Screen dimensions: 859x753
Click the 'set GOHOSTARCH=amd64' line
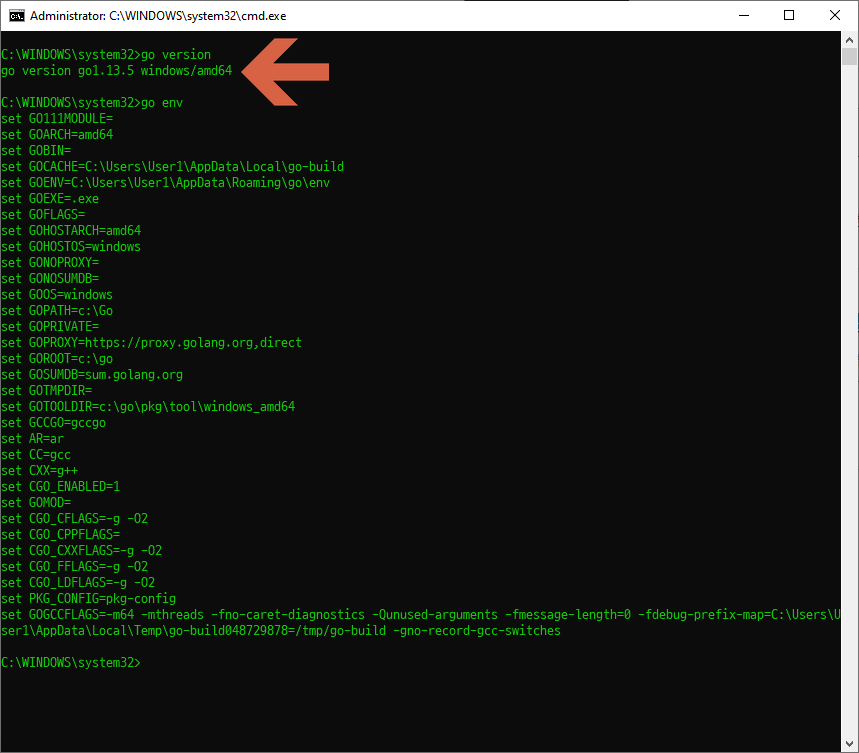[71, 231]
